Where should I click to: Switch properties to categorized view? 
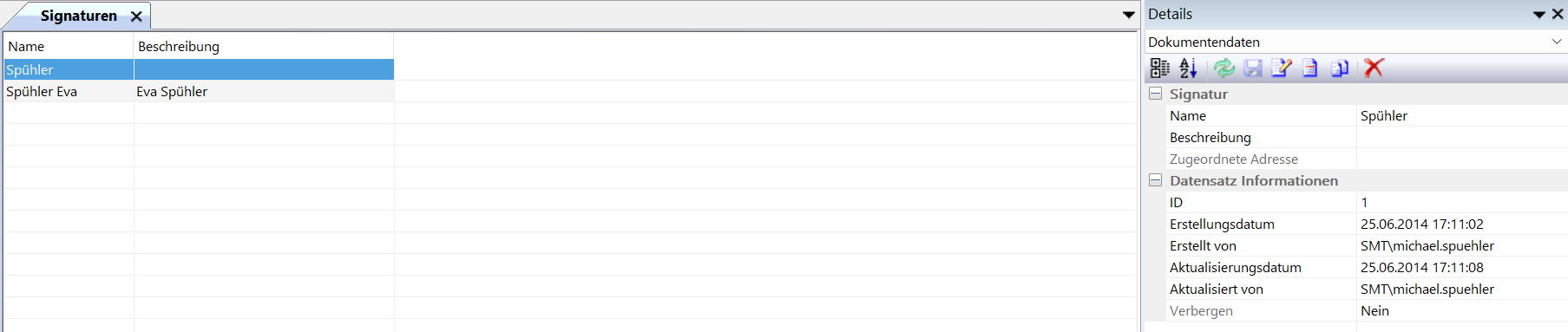(x=1160, y=68)
